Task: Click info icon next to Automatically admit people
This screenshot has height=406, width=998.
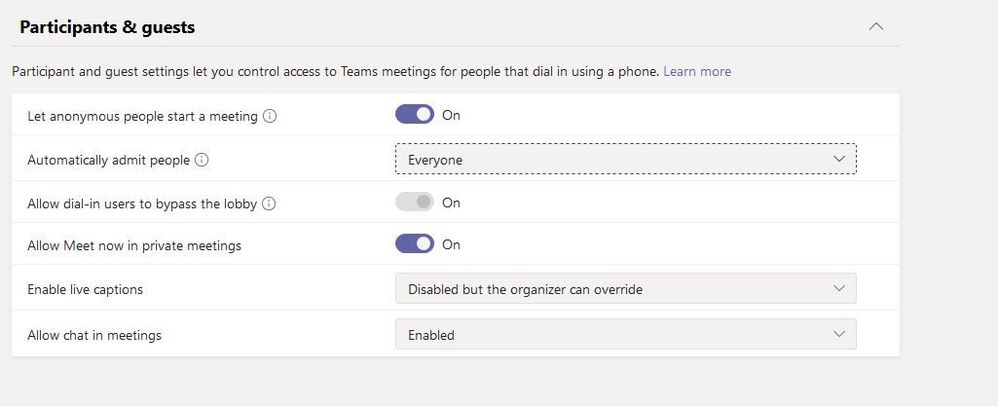Action: coord(202,160)
